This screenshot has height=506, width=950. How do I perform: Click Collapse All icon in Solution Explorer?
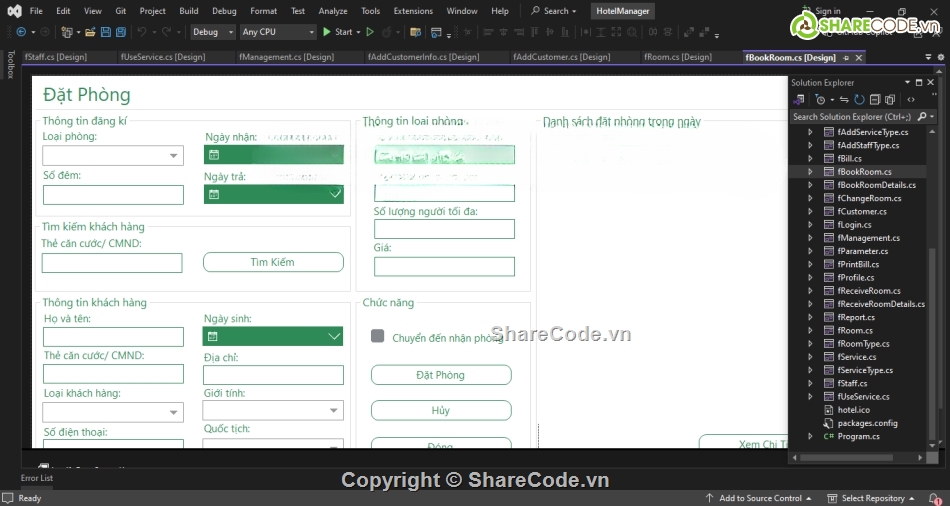[x=875, y=99]
